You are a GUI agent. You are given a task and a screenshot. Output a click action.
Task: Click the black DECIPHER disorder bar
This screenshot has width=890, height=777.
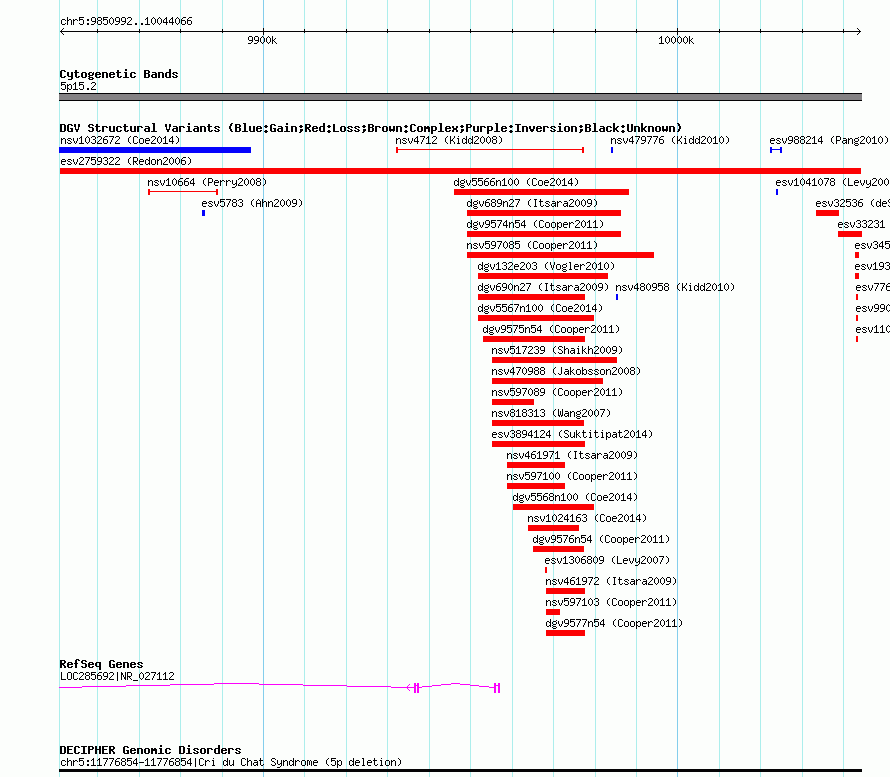[x=460, y=771]
